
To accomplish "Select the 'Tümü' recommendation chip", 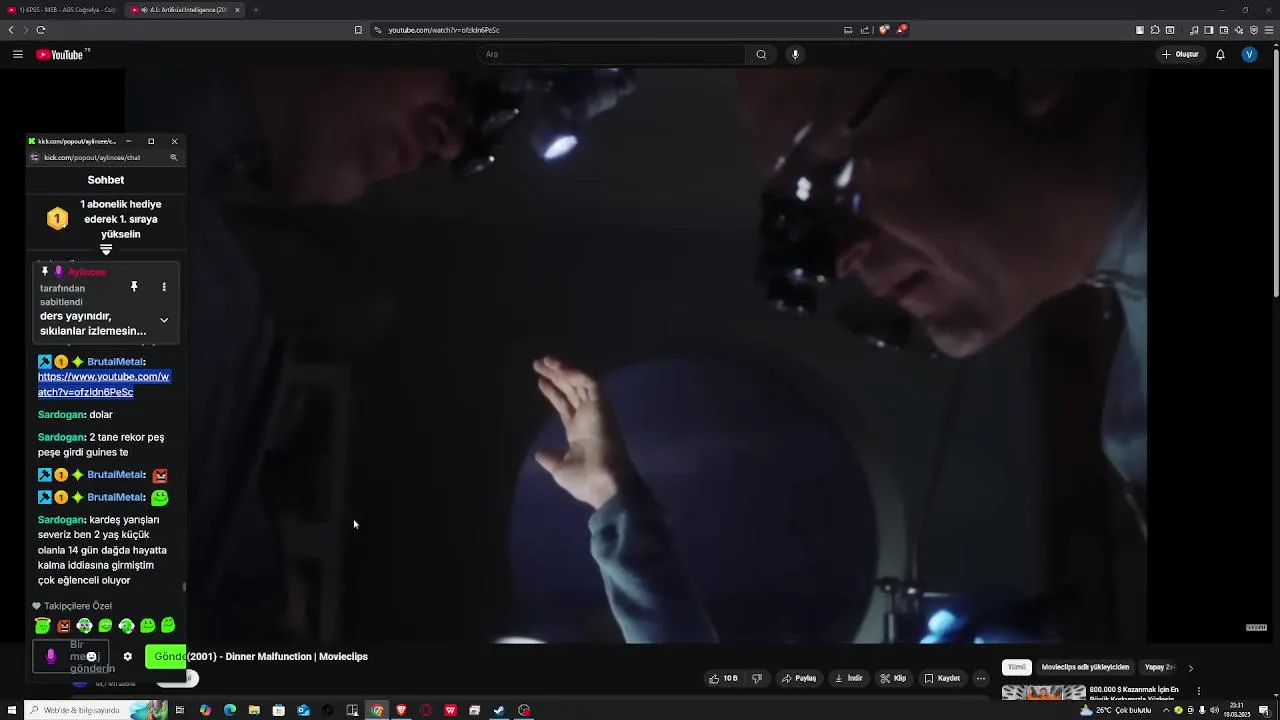I will 1017,667.
